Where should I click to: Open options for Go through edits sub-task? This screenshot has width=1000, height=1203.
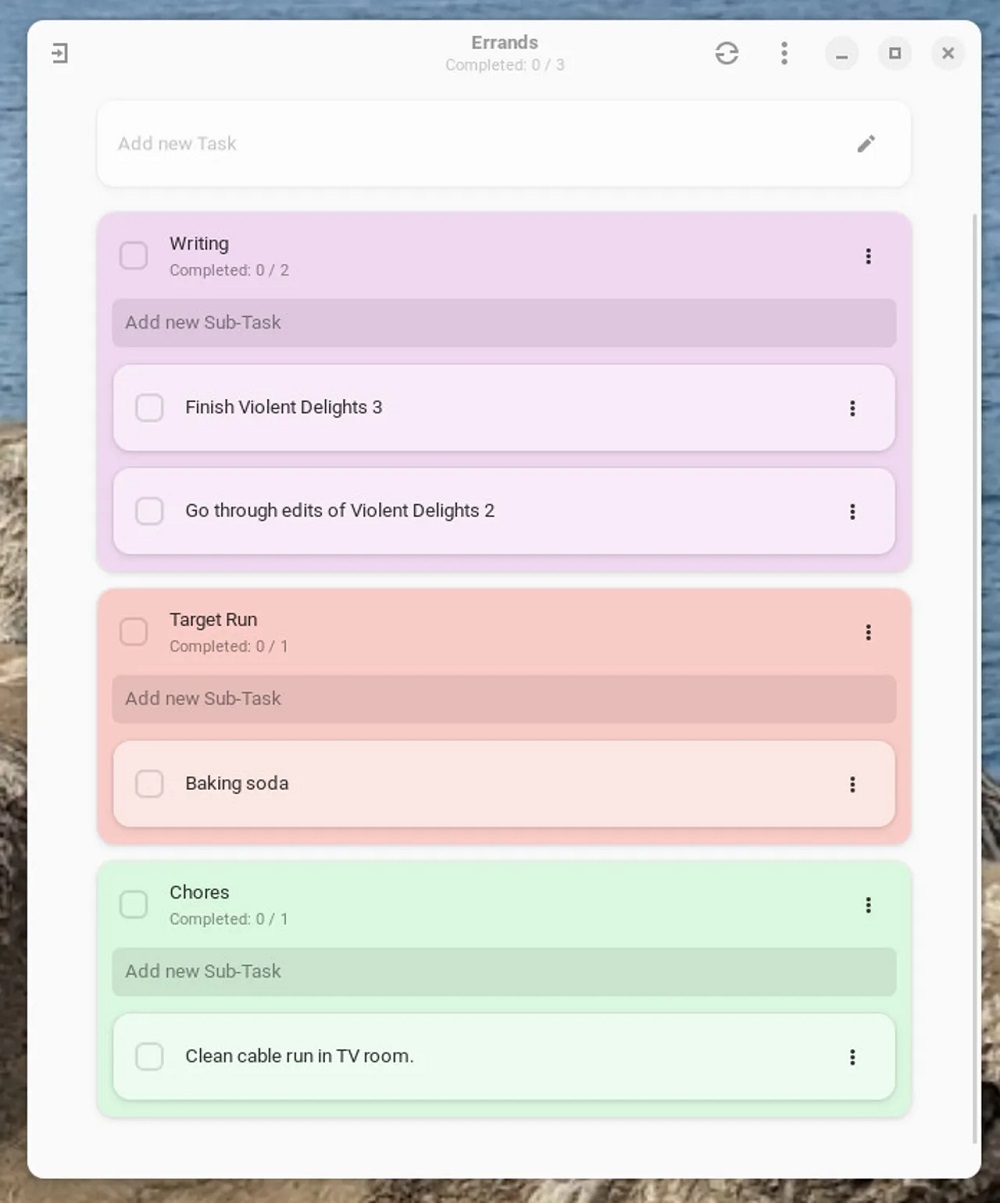[852, 511]
